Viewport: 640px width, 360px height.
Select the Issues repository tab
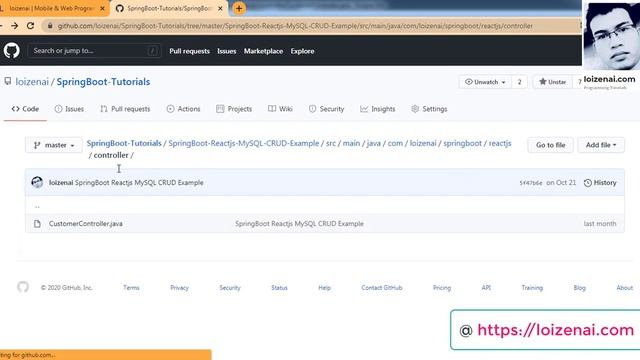click(69, 109)
